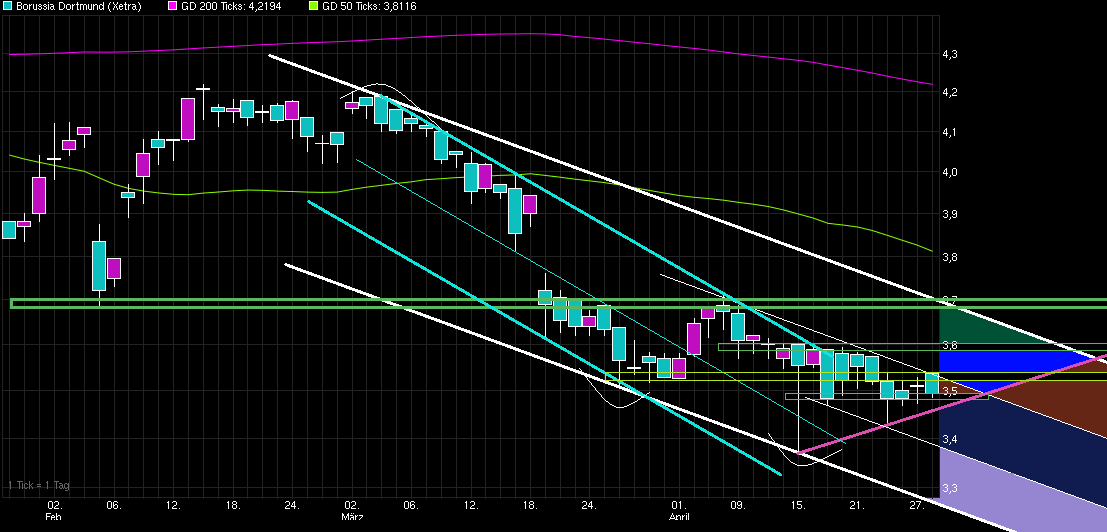Click the green GD 50 legend swatch

click(314, 6)
